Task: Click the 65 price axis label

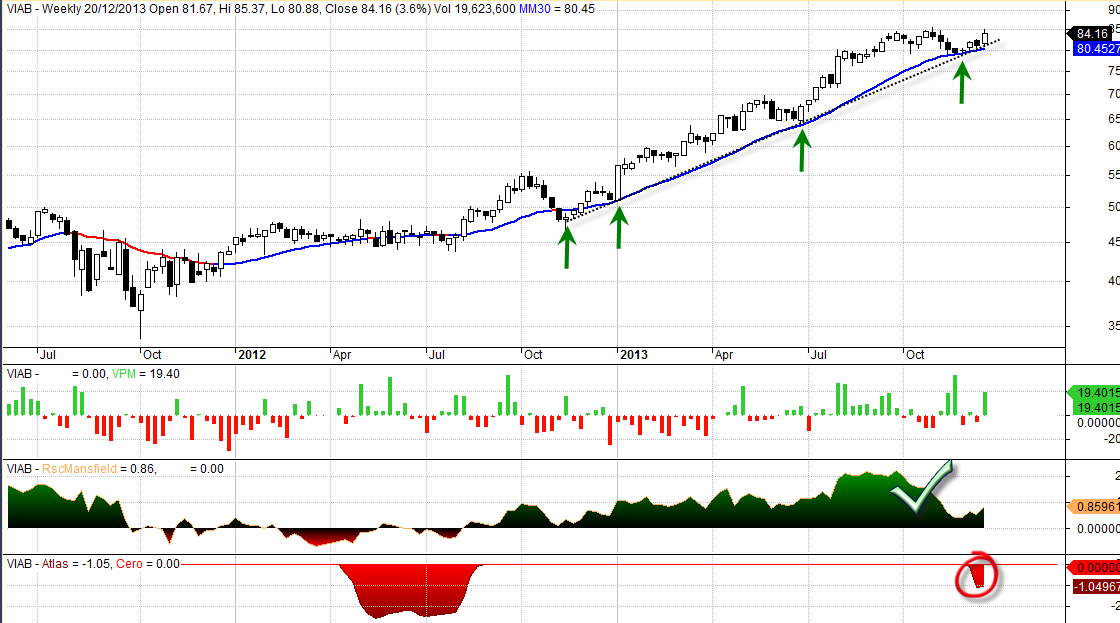Action: [x=1114, y=119]
